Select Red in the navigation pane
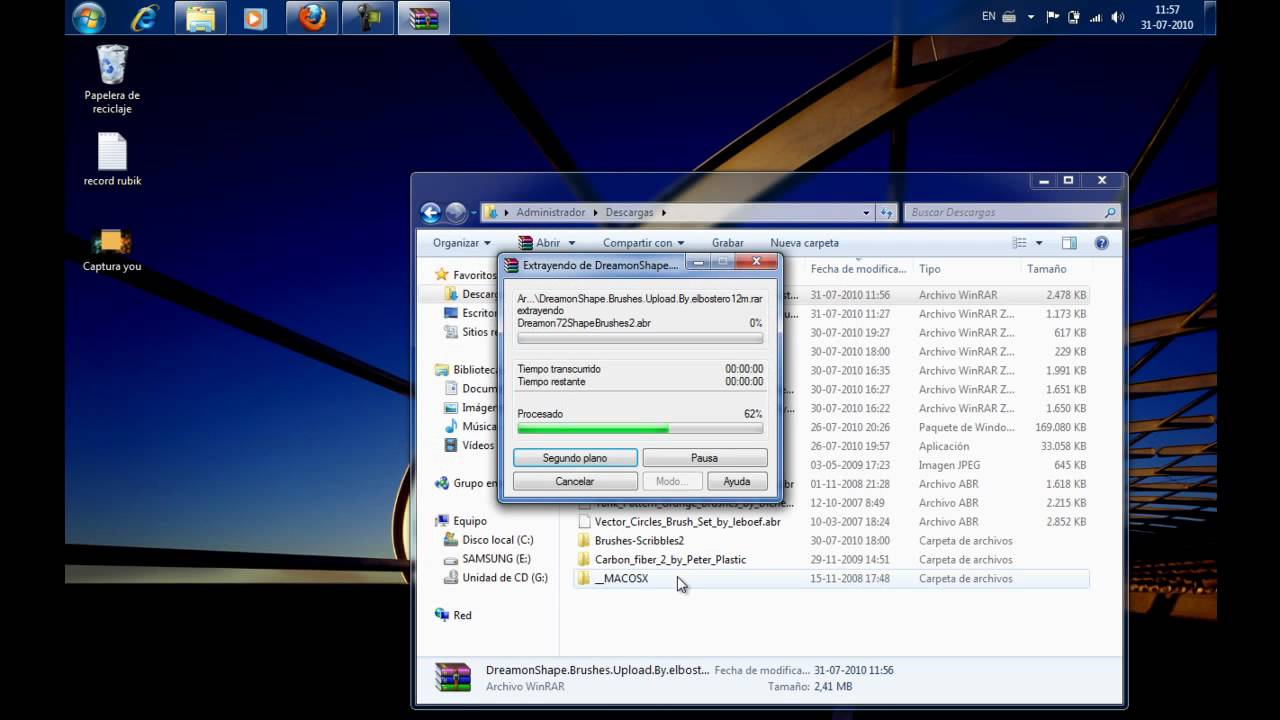This screenshot has width=1280, height=720. click(x=453, y=615)
